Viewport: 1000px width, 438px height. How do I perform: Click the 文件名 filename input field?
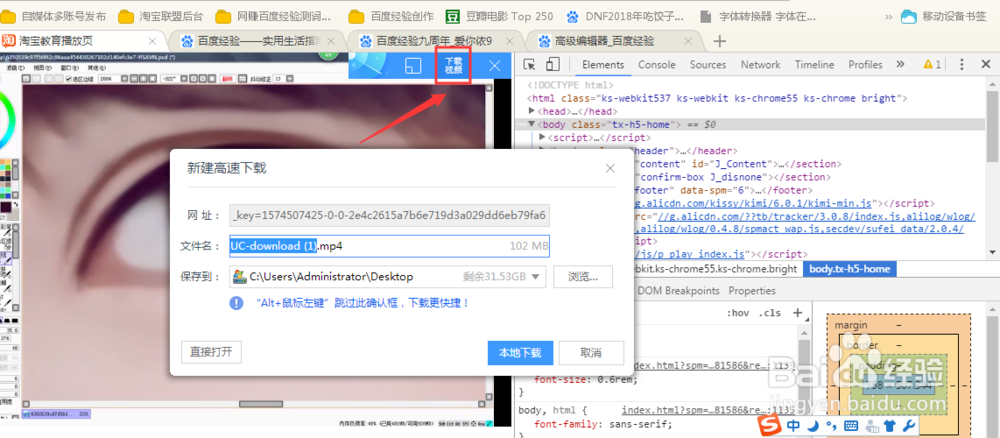(x=390, y=246)
